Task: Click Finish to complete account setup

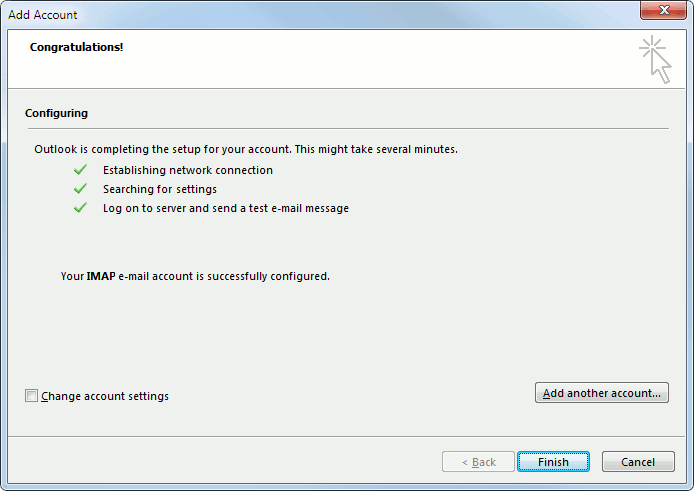Action: (x=553, y=462)
